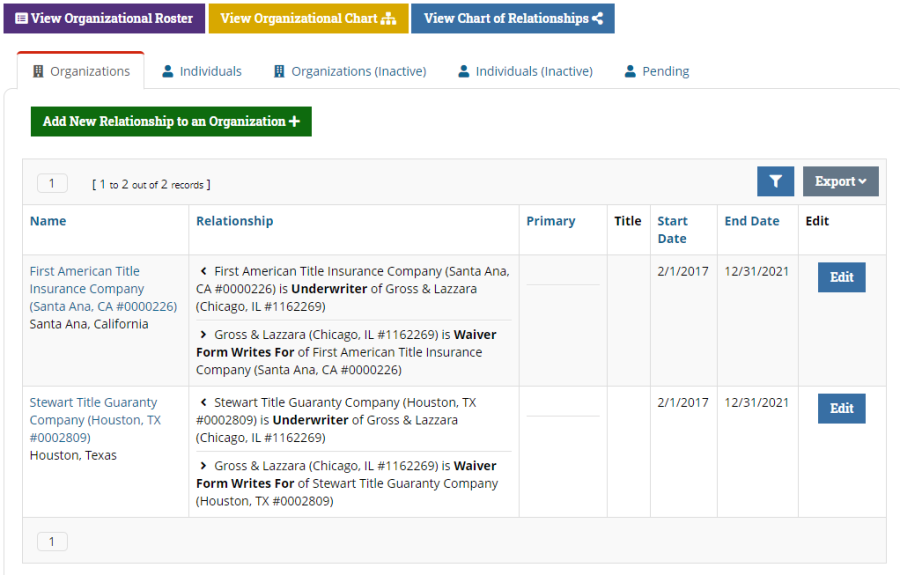900x575 pixels.
Task: Sort by Name column header
Action: pyautogui.click(x=48, y=221)
